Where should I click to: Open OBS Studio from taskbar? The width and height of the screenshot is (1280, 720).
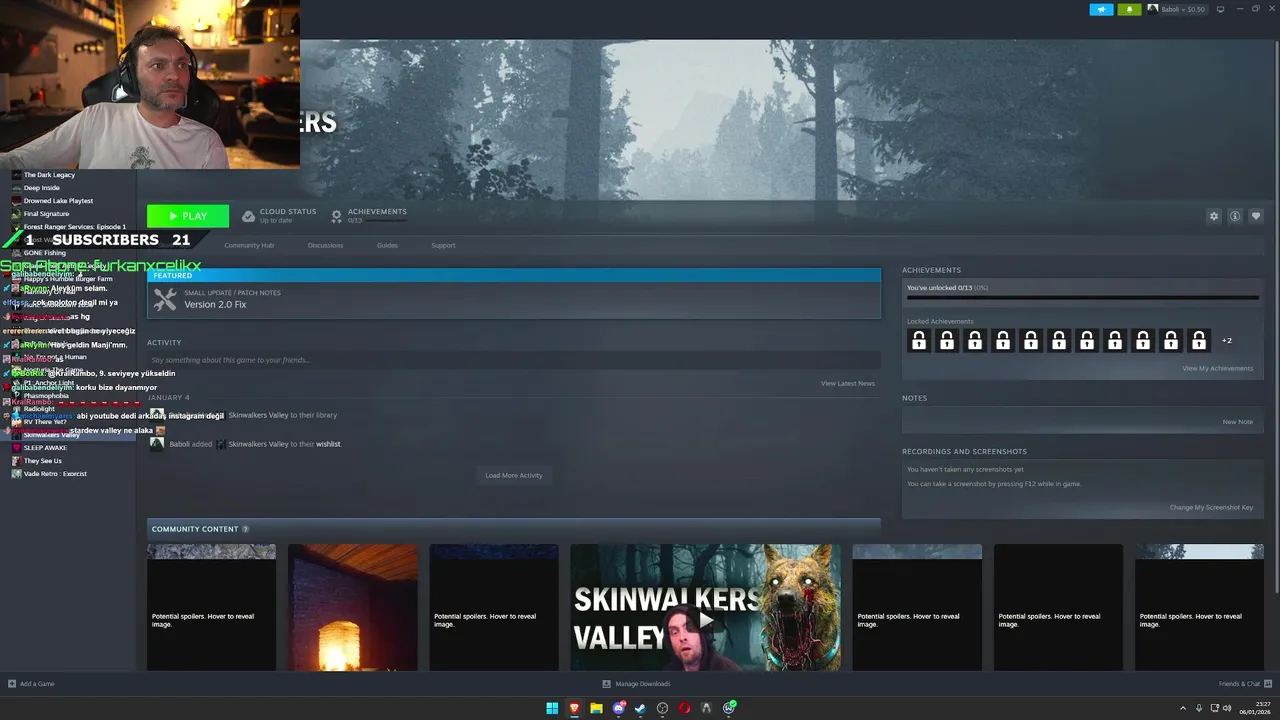tap(662, 708)
